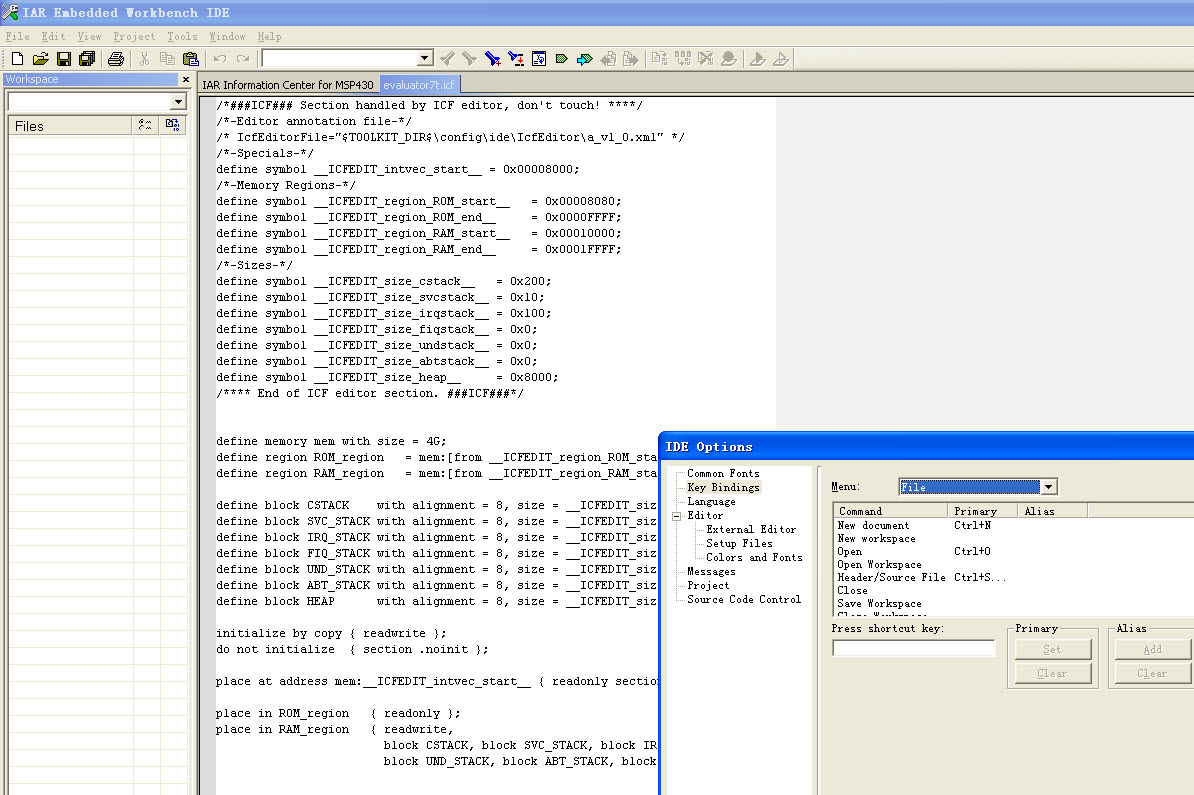Click Debug without Downloading icon
1194x795 pixels.
pos(781,59)
